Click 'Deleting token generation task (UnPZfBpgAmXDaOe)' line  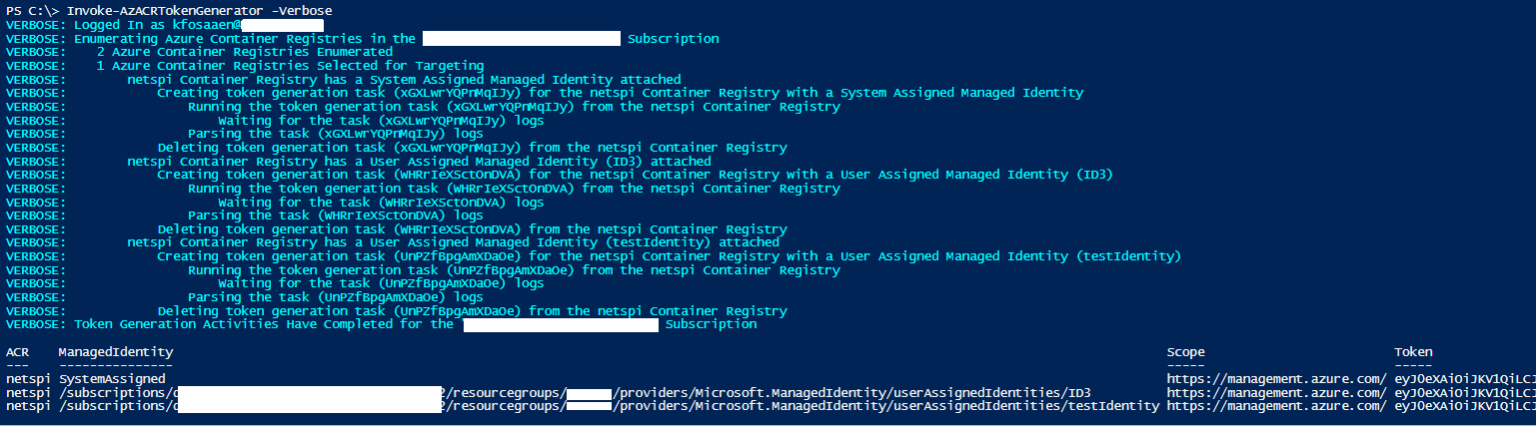pyautogui.click(x=472, y=311)
